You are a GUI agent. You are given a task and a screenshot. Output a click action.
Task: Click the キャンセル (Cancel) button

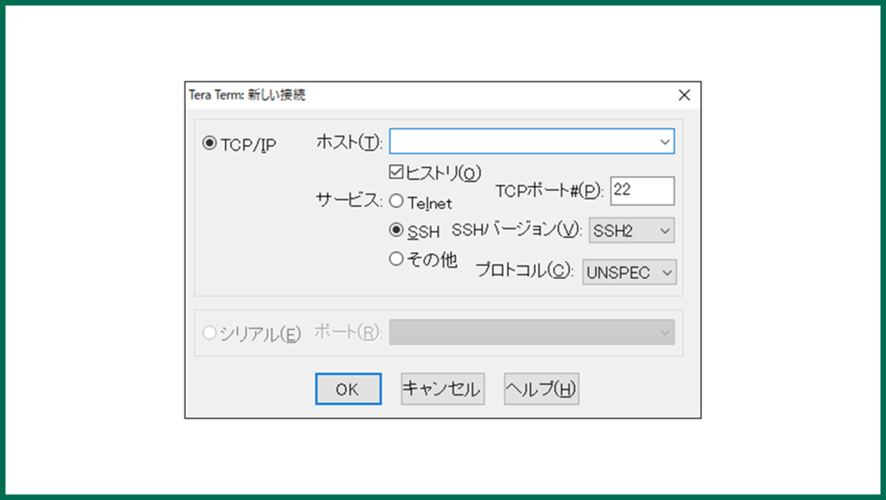[442, 389]
